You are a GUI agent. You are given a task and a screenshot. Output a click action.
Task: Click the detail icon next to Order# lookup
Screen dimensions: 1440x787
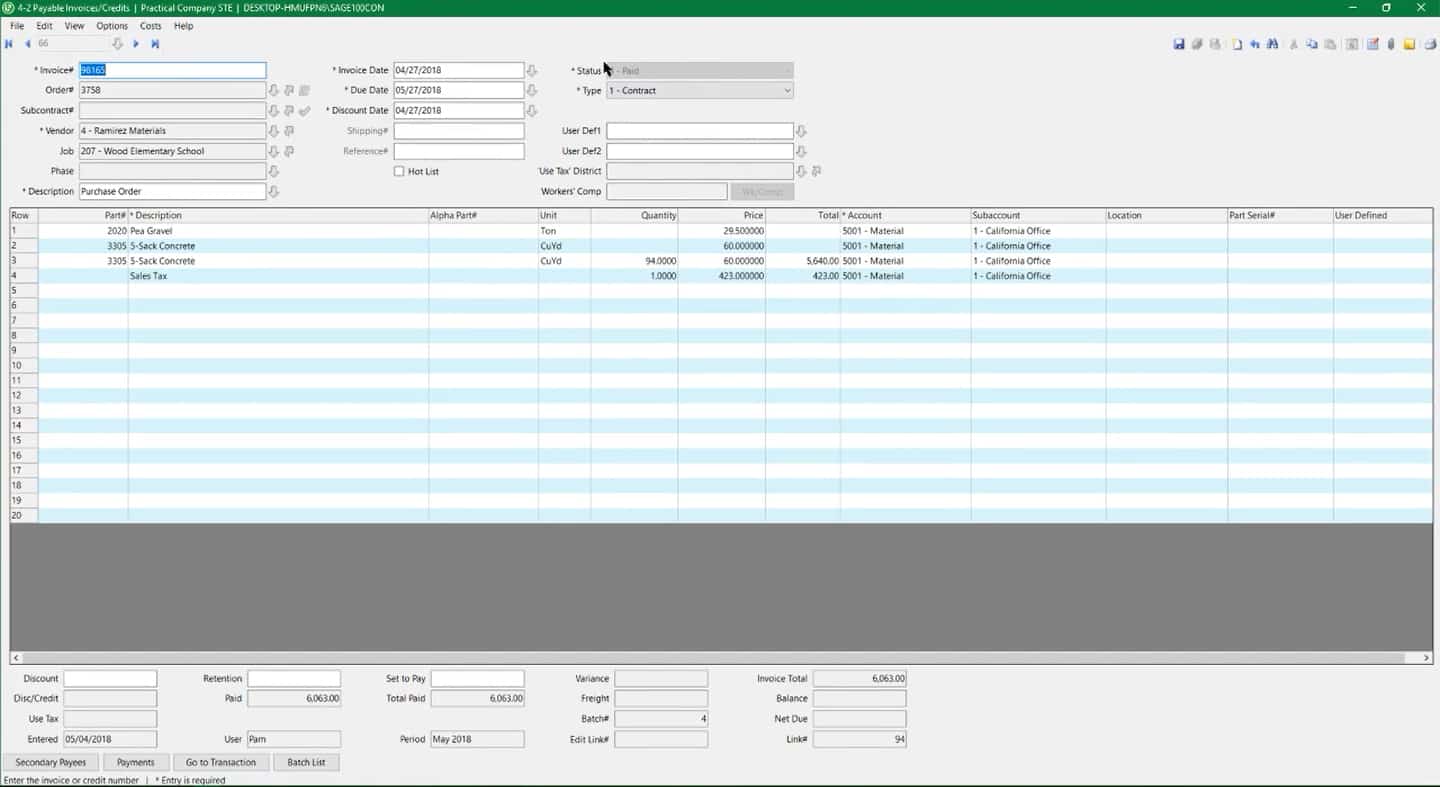[x=289, y=90]
